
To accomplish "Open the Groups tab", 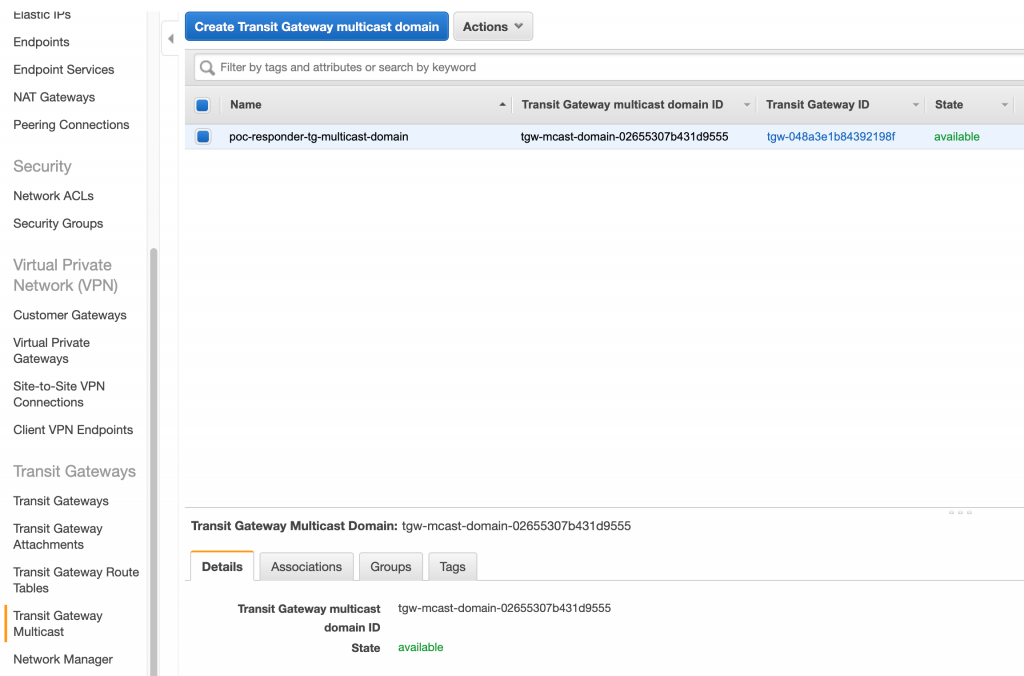I will (x=390, y=566).
